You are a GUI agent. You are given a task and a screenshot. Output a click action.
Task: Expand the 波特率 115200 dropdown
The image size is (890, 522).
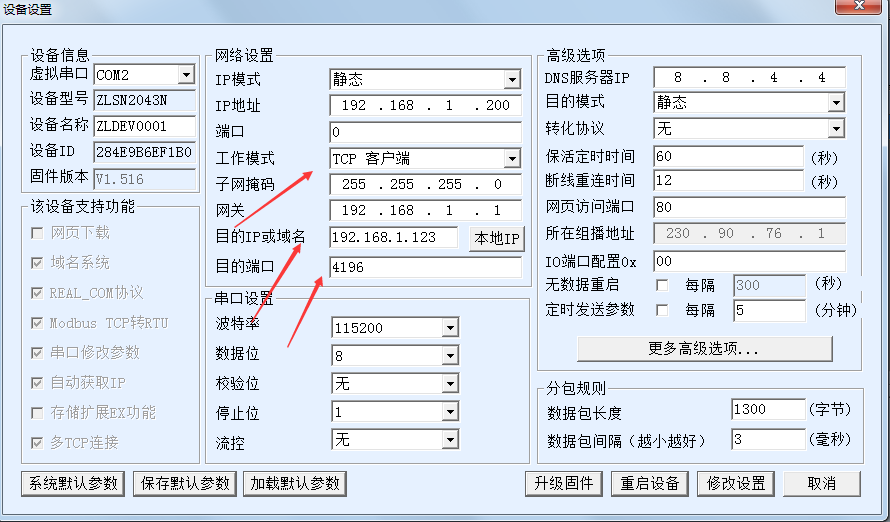coord(450,328)
